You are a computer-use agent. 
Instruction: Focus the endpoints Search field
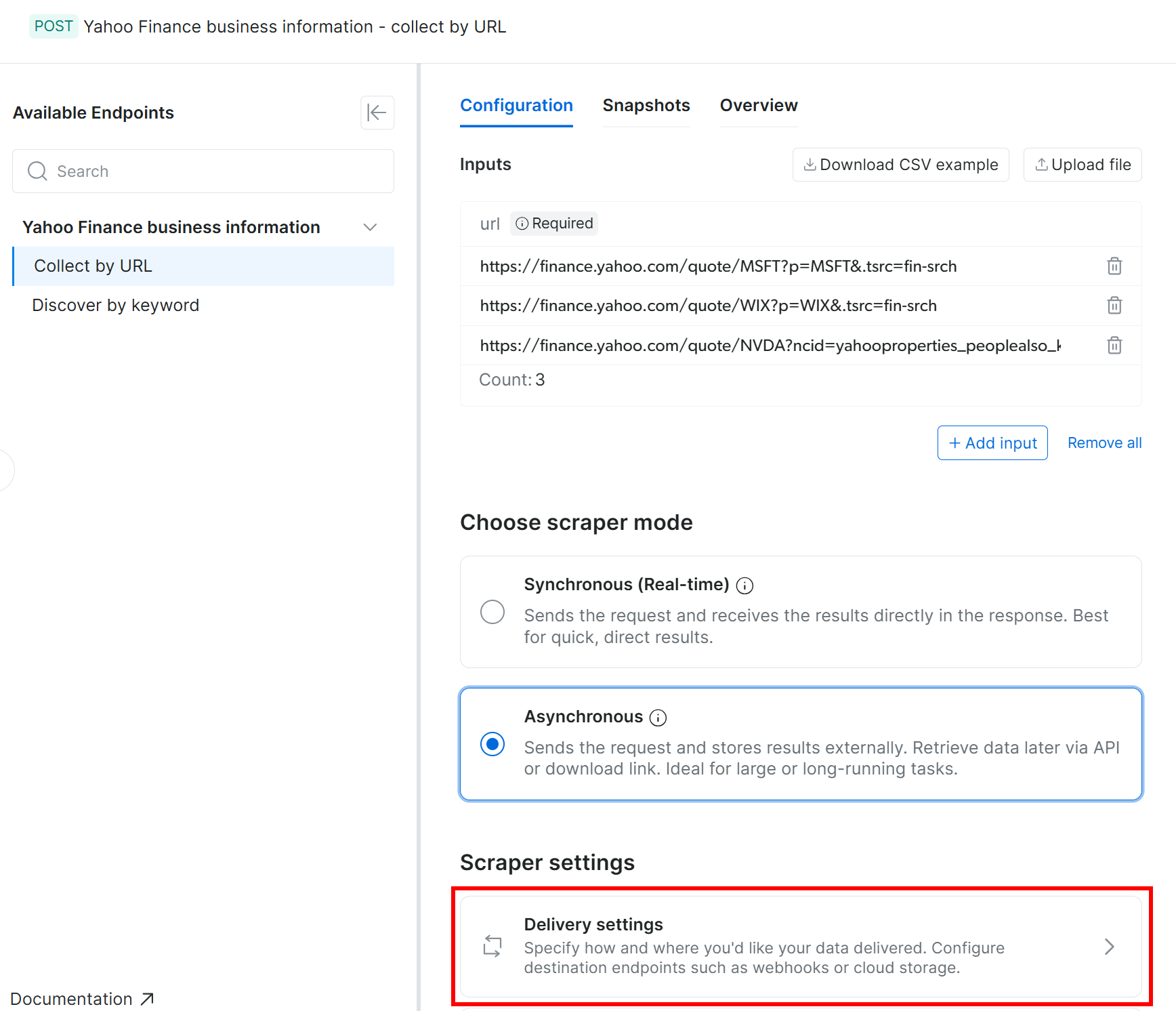(203, 171)
